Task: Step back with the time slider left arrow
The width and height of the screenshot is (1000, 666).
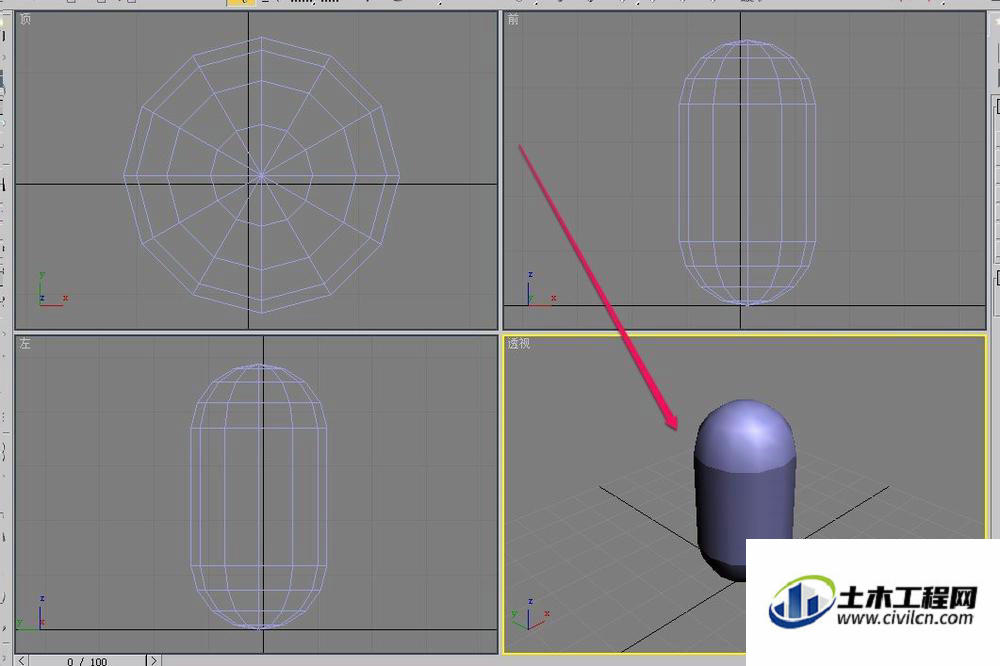Action: click(x=21, y=660)
